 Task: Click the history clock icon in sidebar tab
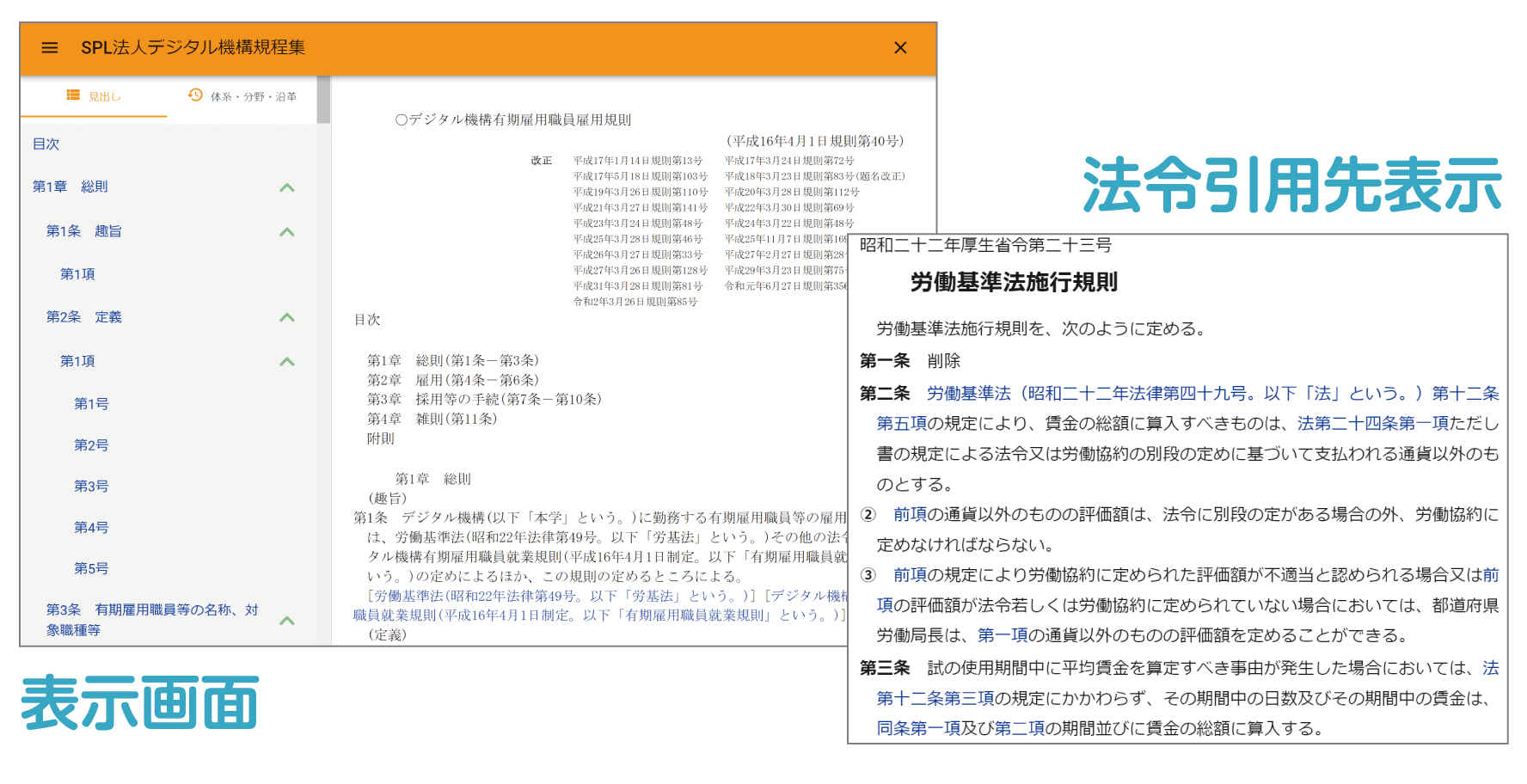(195, 95)
